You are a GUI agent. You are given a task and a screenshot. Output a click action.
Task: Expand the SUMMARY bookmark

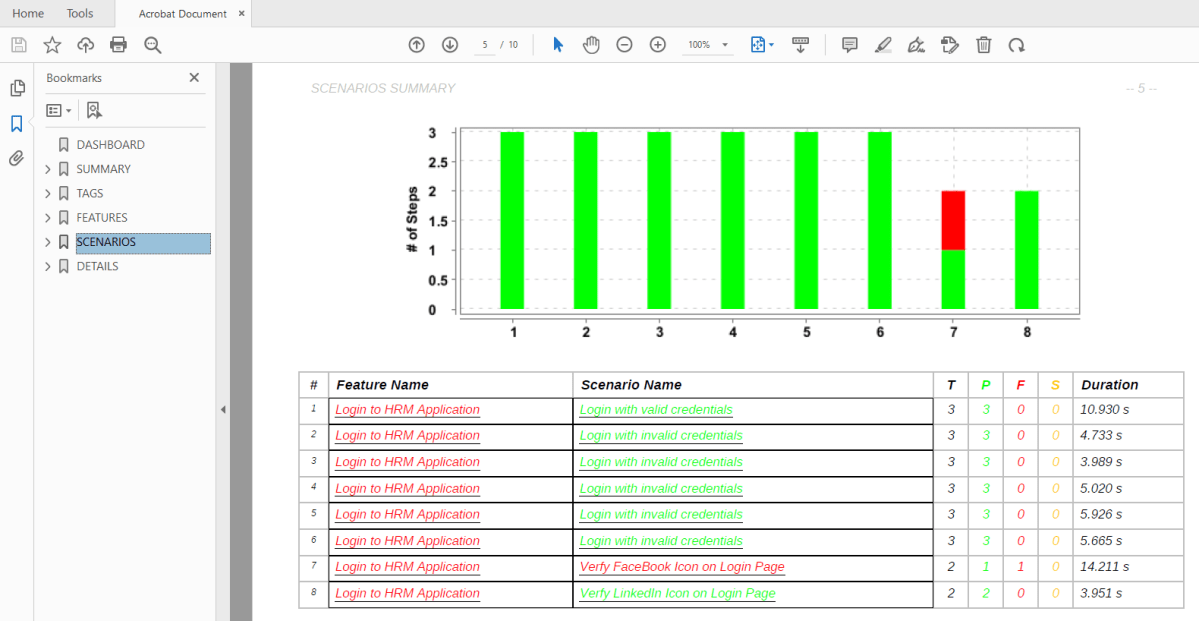(48, 169)
